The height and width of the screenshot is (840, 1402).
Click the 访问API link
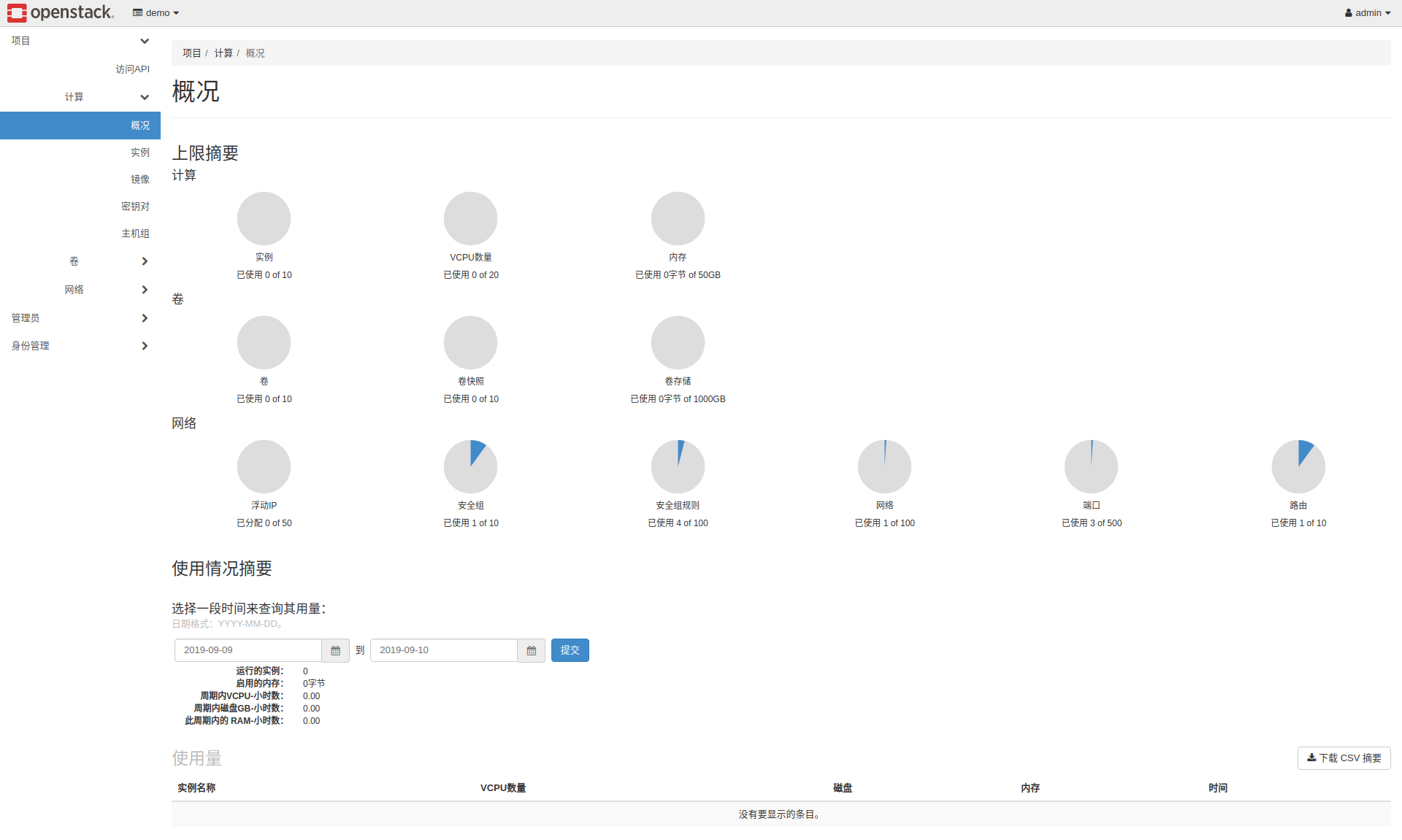(x=132, y=69)
